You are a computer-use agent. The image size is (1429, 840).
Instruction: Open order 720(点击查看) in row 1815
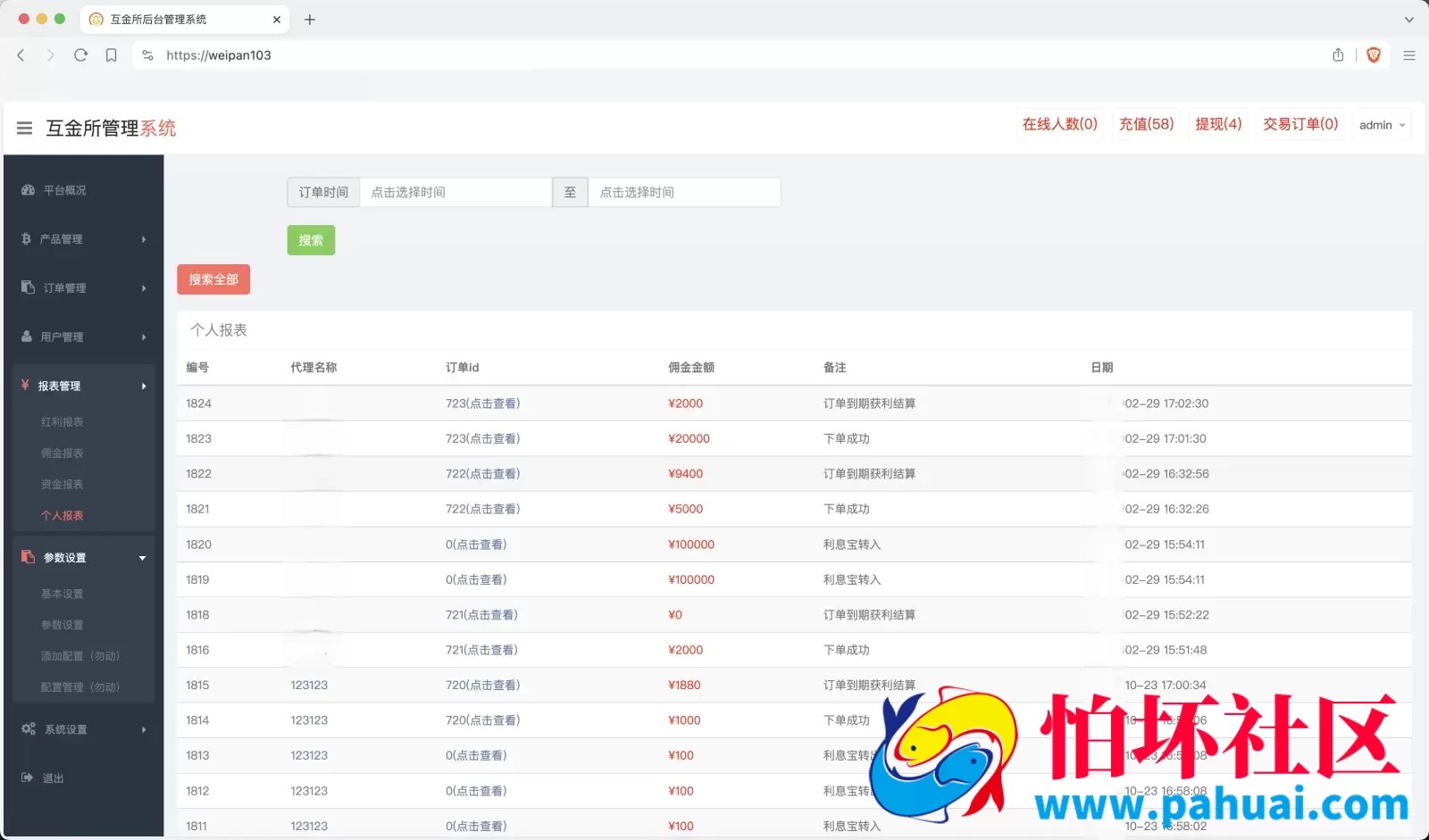tap(482, 686)
